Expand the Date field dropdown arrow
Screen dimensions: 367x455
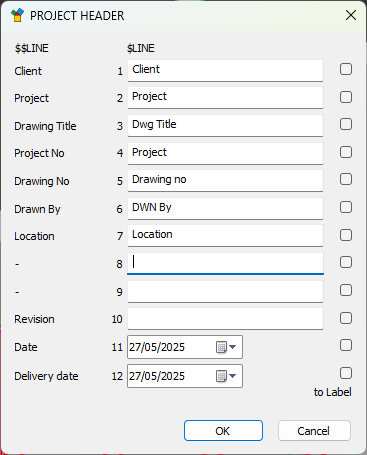click(x=233, y=347)
